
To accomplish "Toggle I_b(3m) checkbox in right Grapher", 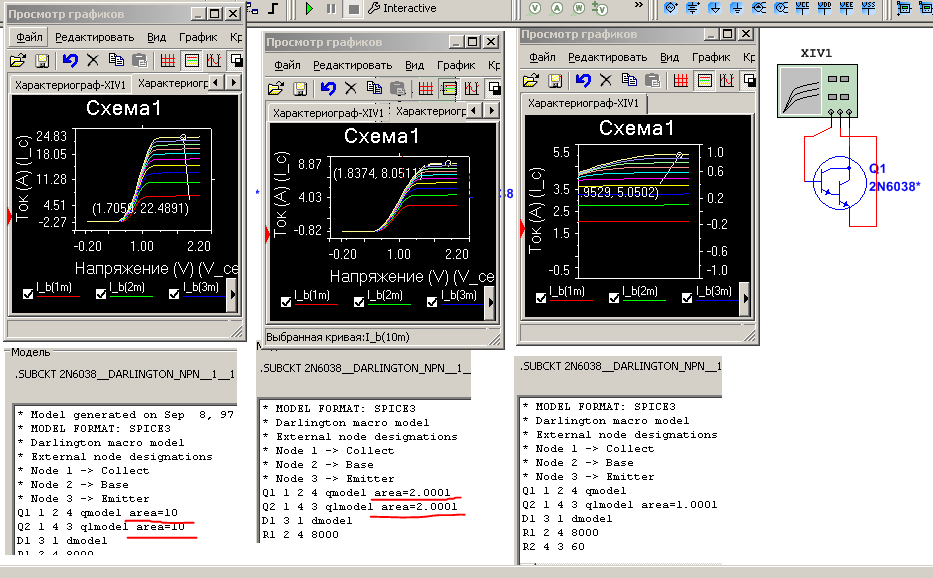I will click(689, 297).
